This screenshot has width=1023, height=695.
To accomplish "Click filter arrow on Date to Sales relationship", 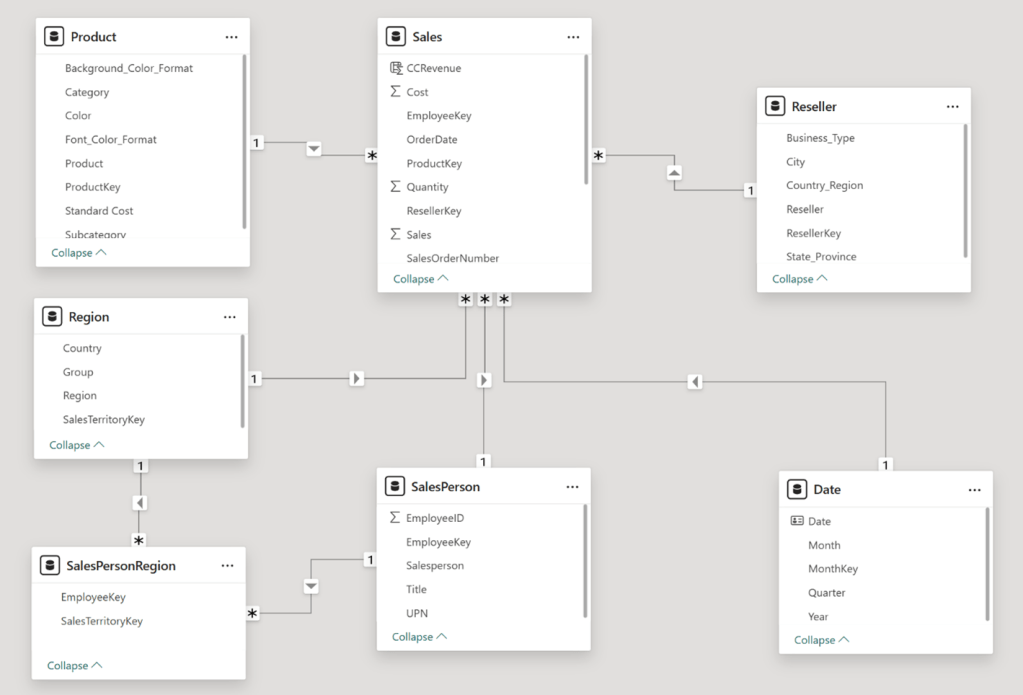I will (x=695, y=381).
